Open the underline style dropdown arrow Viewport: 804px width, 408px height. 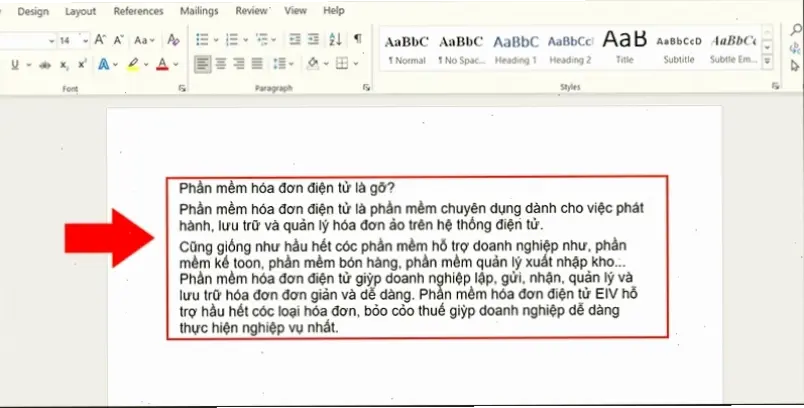28,65
